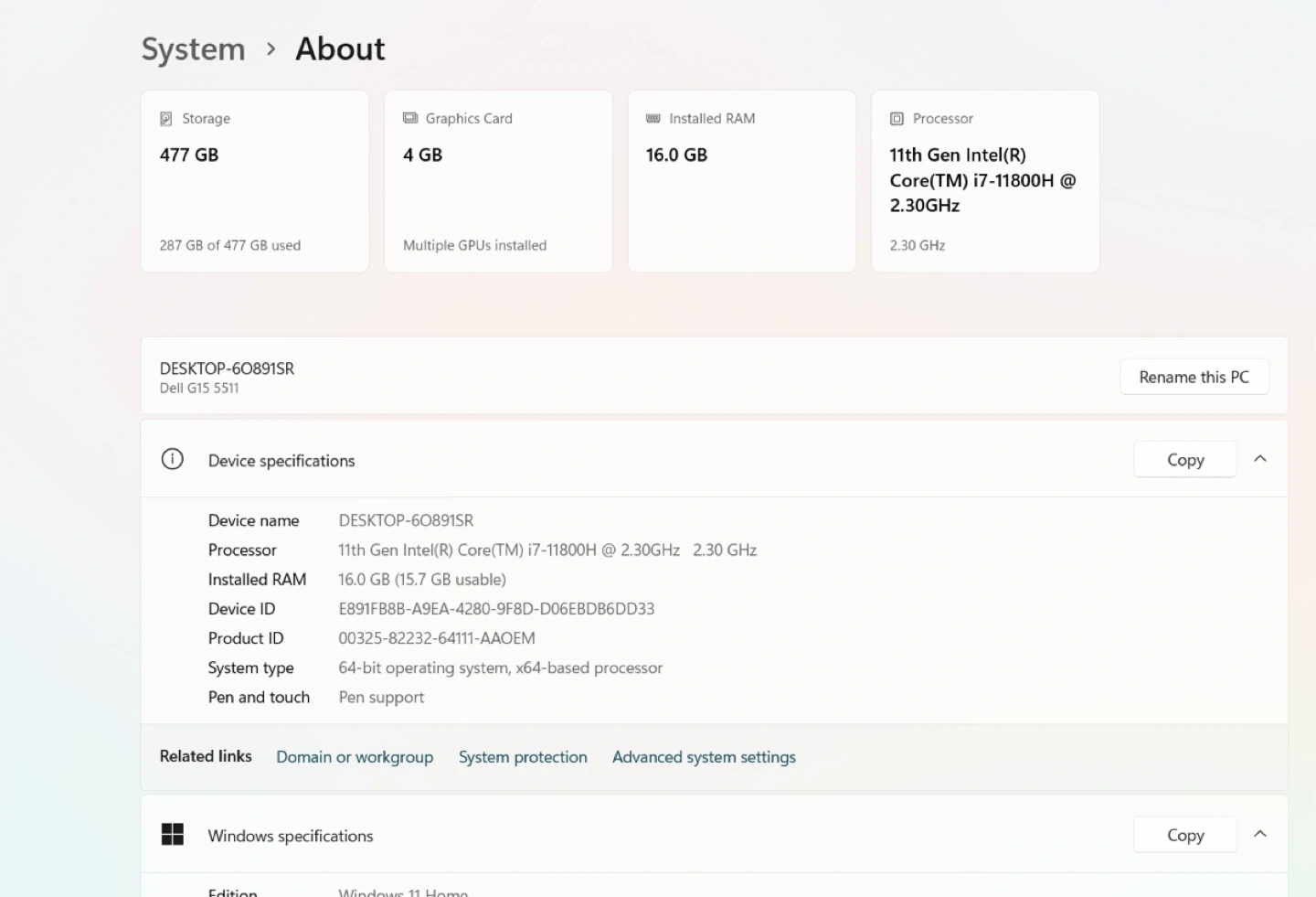
Task: Click the Device ID value text
Action: click(x=496, y=609)
